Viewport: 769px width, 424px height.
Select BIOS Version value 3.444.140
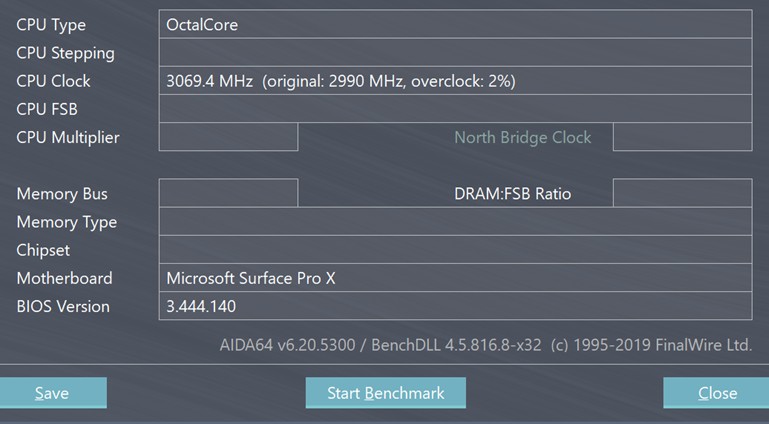coord(455,306)
